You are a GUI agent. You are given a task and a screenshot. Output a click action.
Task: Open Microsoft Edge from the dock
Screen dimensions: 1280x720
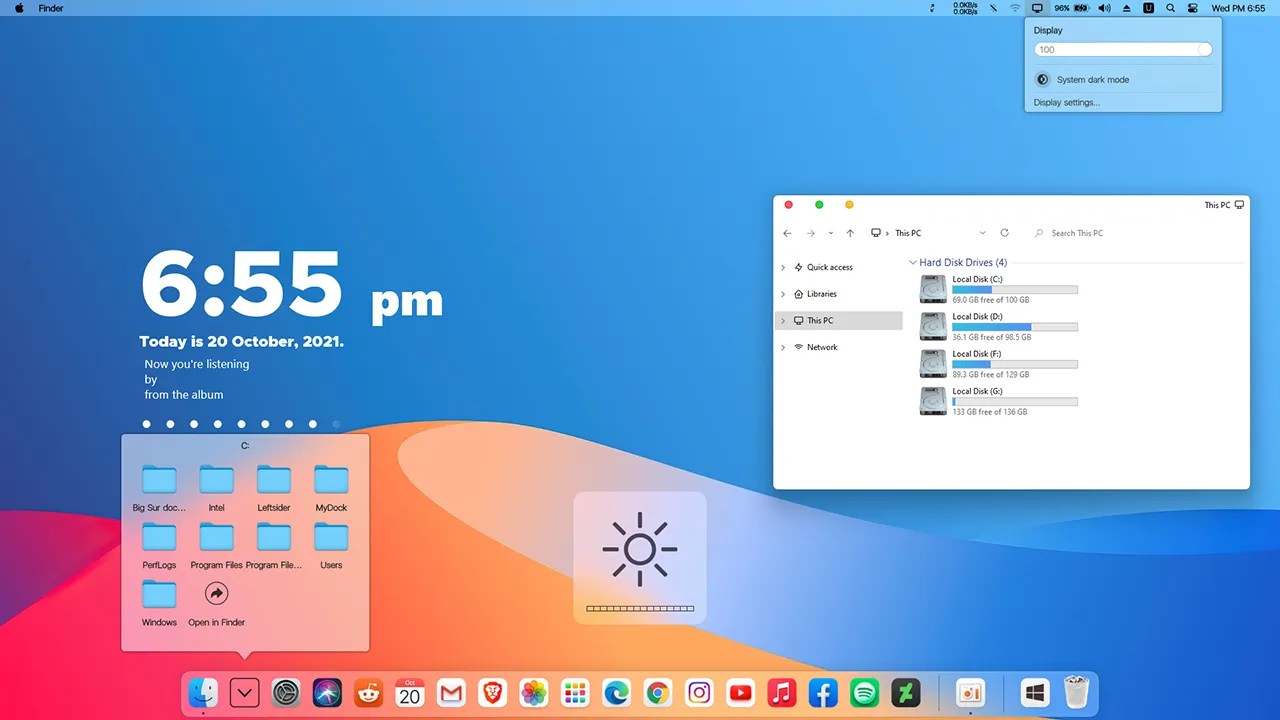(x=616, y=692)
